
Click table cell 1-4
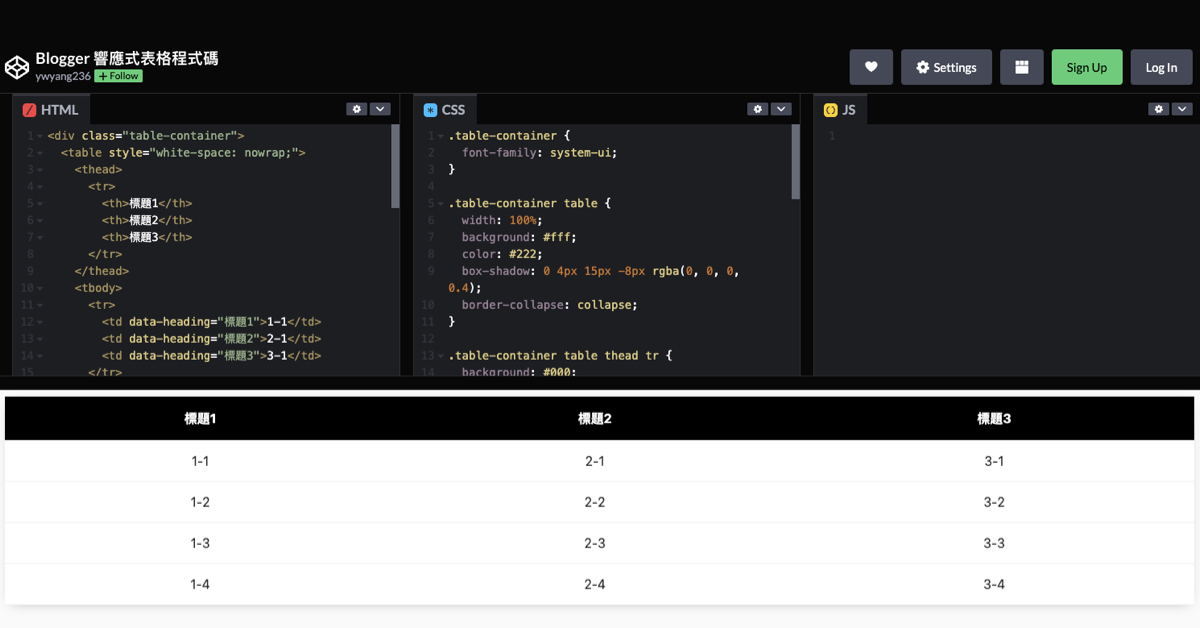click(200, 584)
